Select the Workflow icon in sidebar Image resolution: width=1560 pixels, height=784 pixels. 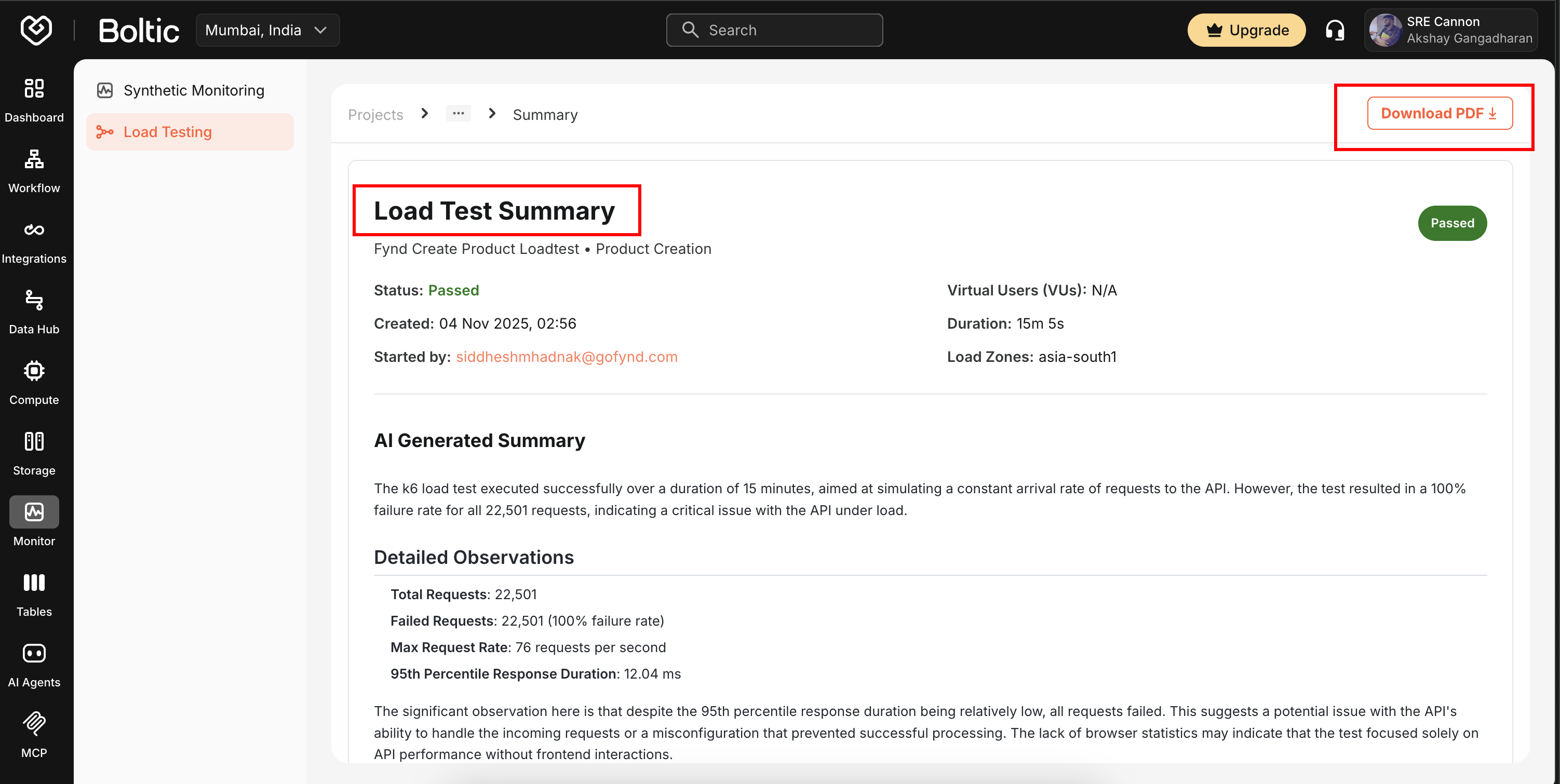34,170
